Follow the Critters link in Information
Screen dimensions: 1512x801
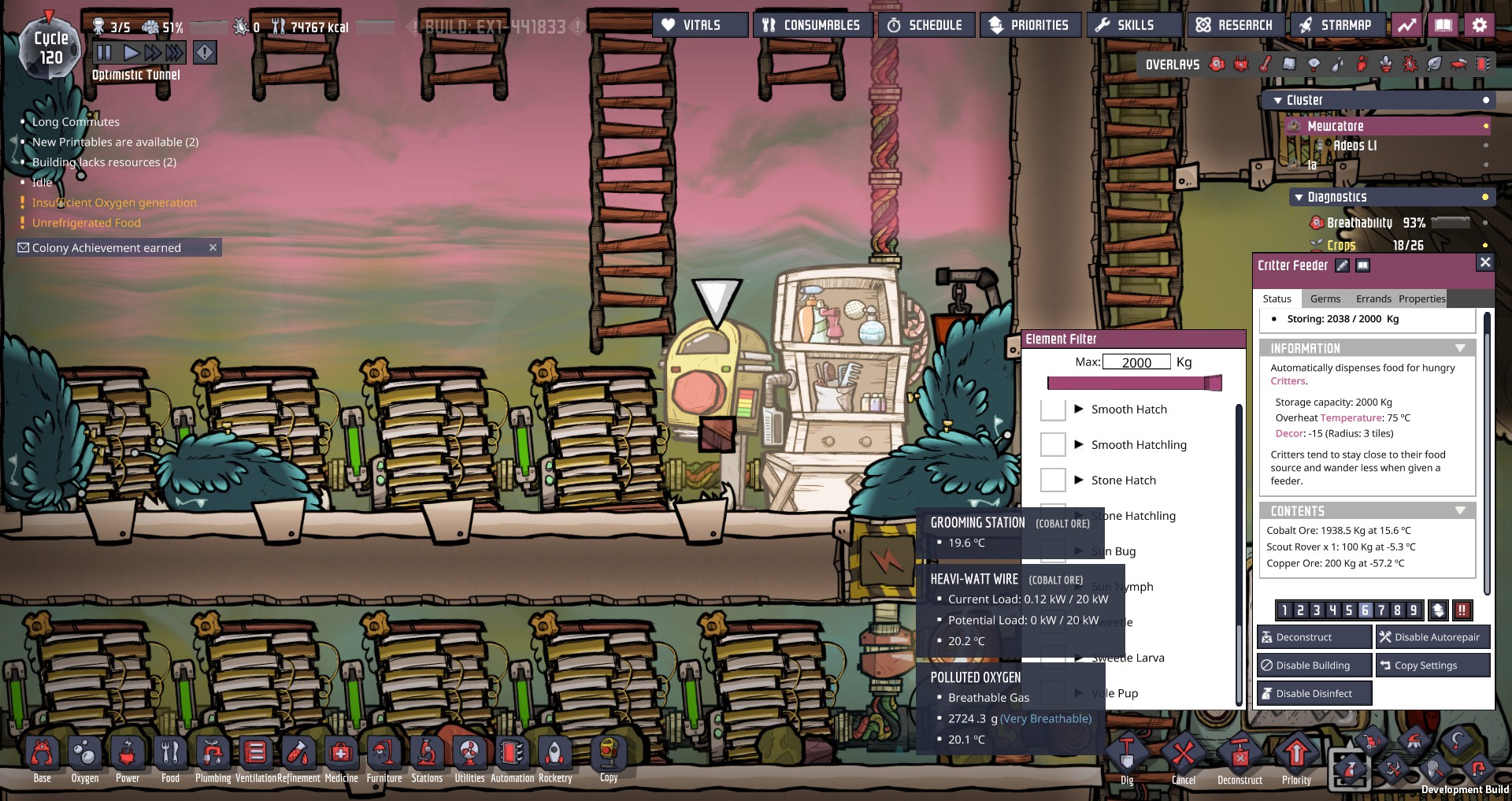(1288, 381)
